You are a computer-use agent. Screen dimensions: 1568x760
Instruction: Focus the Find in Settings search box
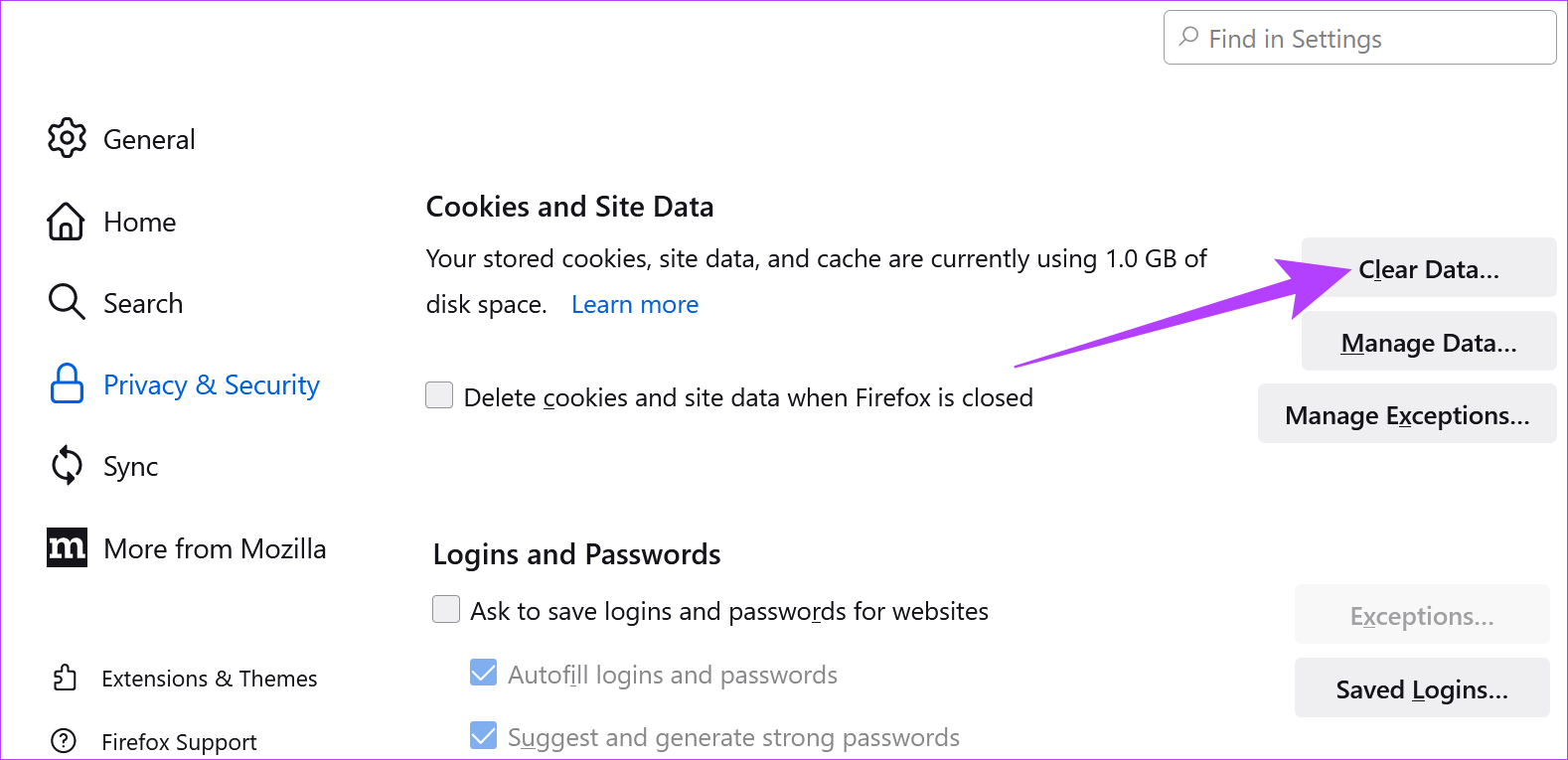click(1371, 39)
